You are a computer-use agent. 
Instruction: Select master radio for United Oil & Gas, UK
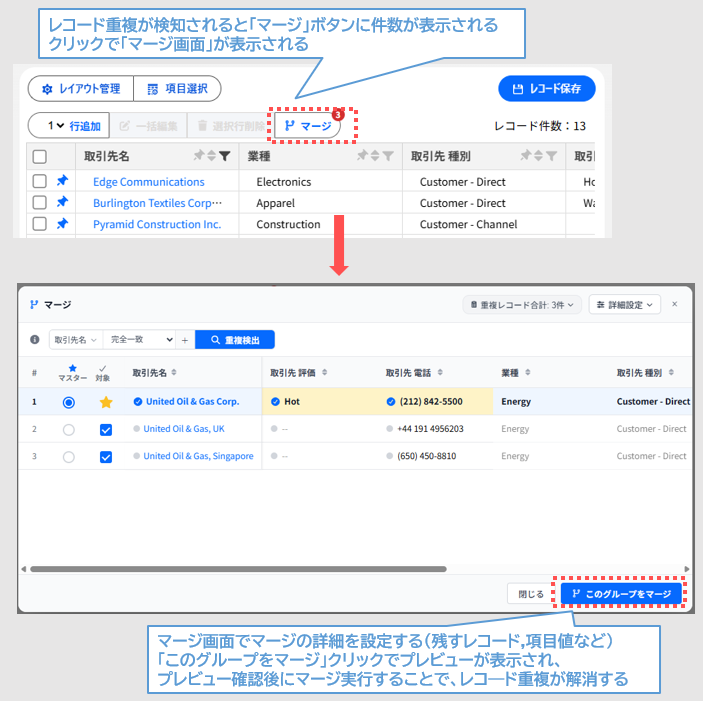pyautogui.click(x=69, y=429)
